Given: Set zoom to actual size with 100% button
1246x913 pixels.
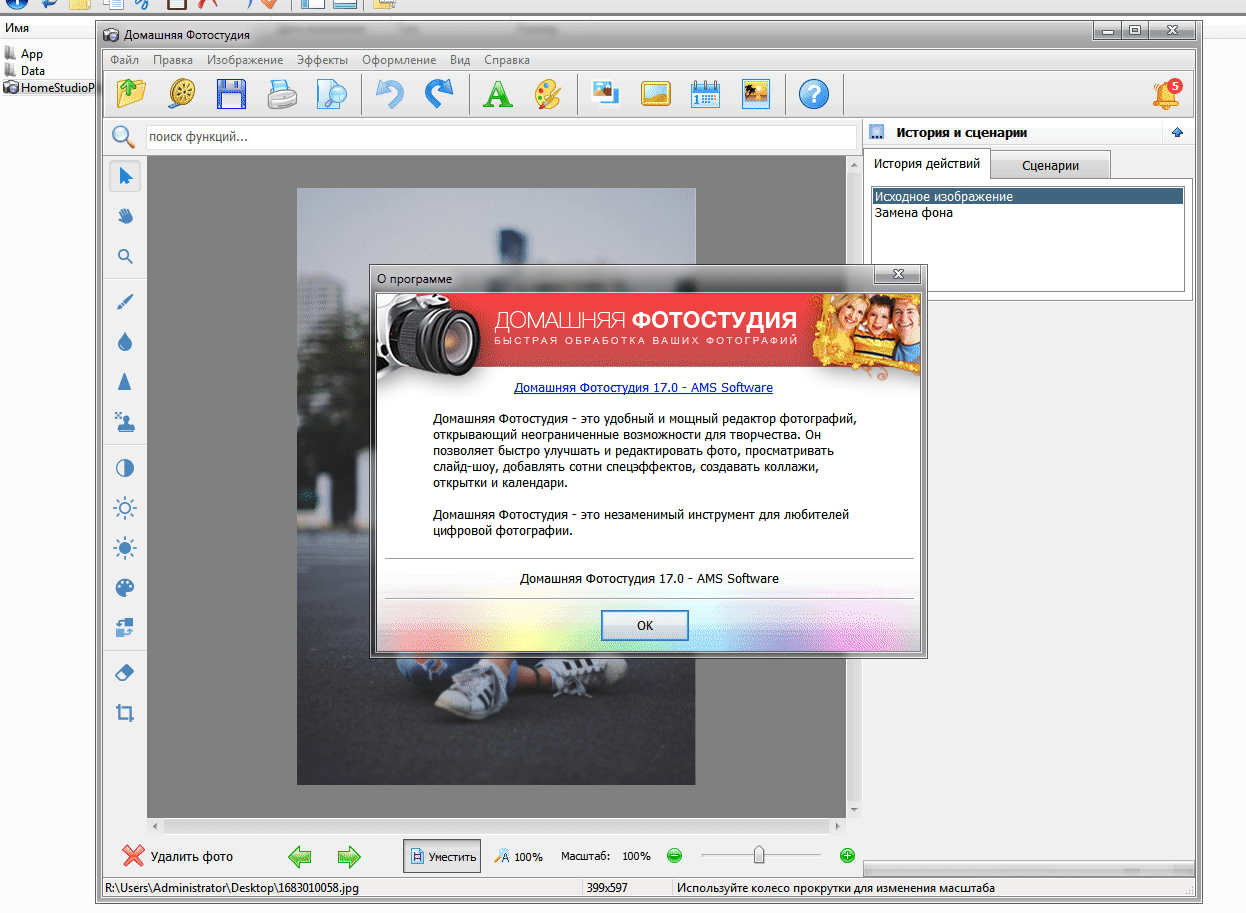Looking at the screenshot, I should pyautogui.click(x=518, y=856).
